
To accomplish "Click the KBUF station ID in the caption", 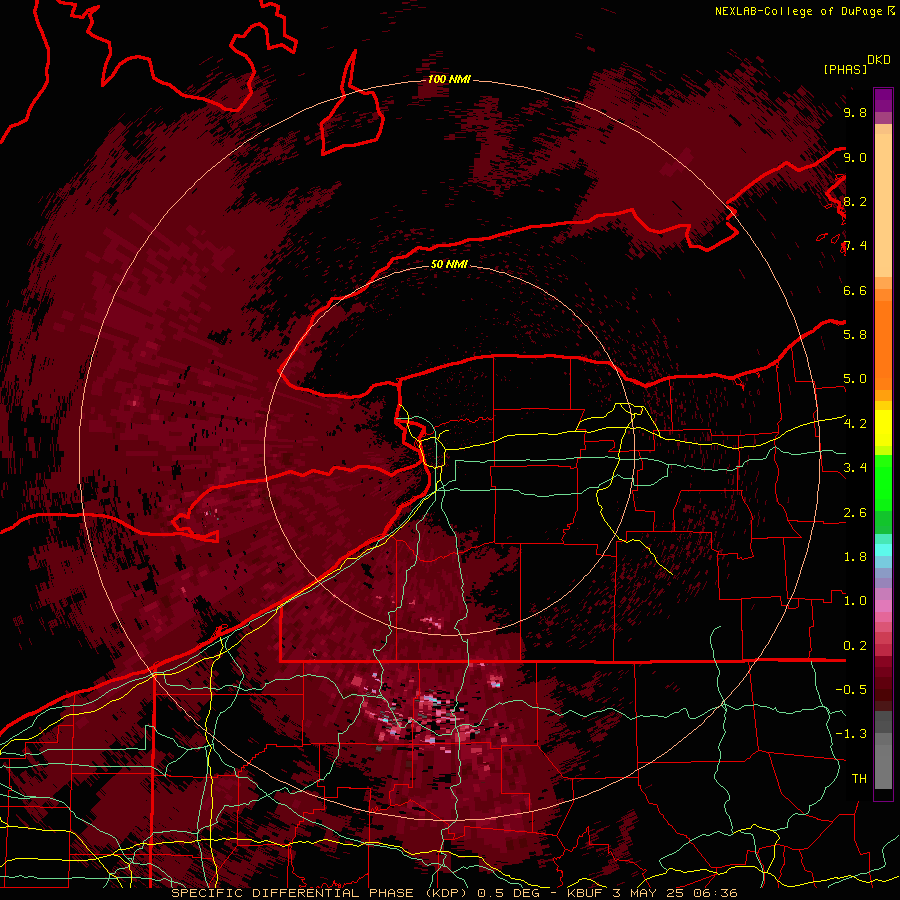I will (x=585, y=893).
